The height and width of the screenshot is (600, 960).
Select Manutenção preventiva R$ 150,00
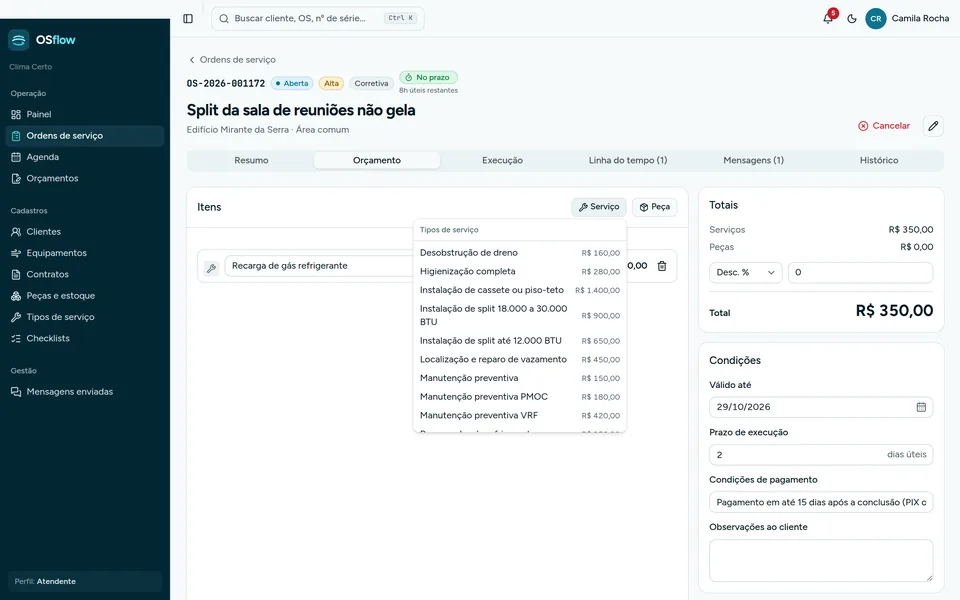(x=520, y=378)
